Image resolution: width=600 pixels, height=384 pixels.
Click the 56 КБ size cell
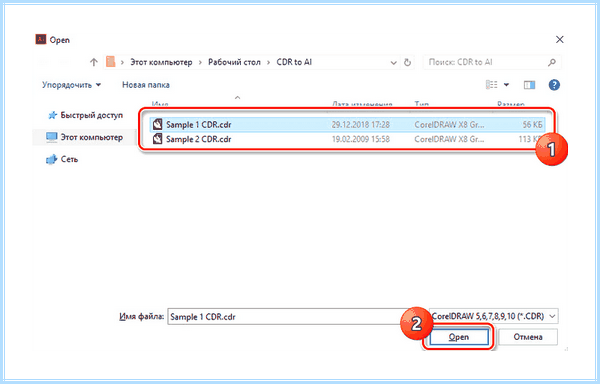(532, 124)
